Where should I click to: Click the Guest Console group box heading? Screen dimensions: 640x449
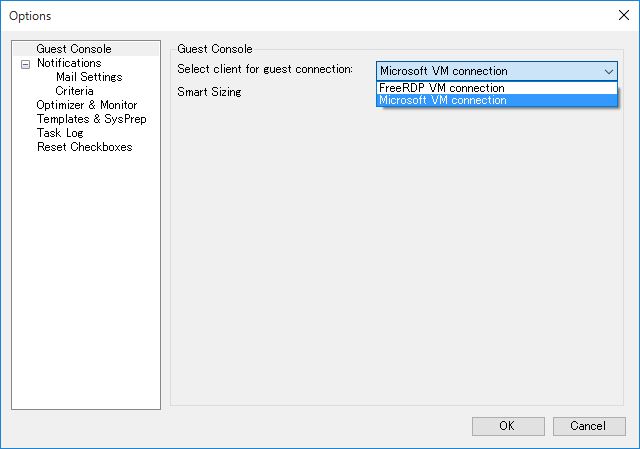click(x=215, y=49)
